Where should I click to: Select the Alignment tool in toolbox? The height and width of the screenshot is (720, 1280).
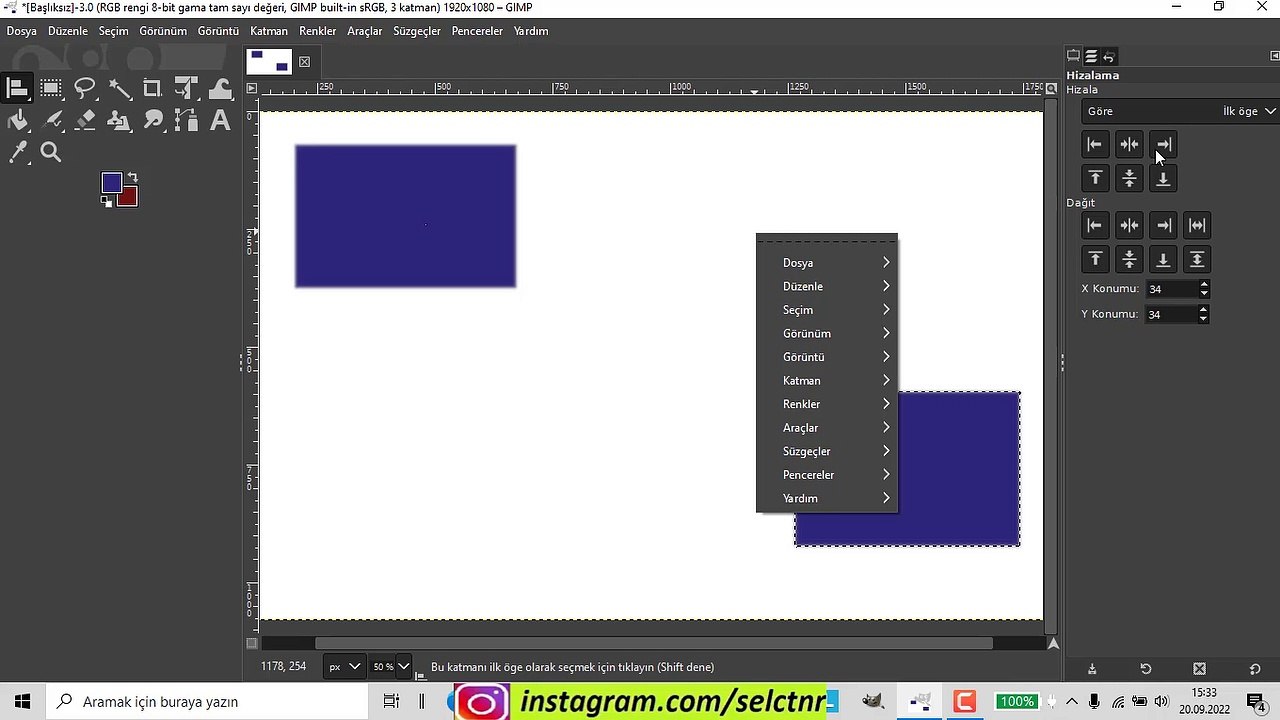(17, 88)
